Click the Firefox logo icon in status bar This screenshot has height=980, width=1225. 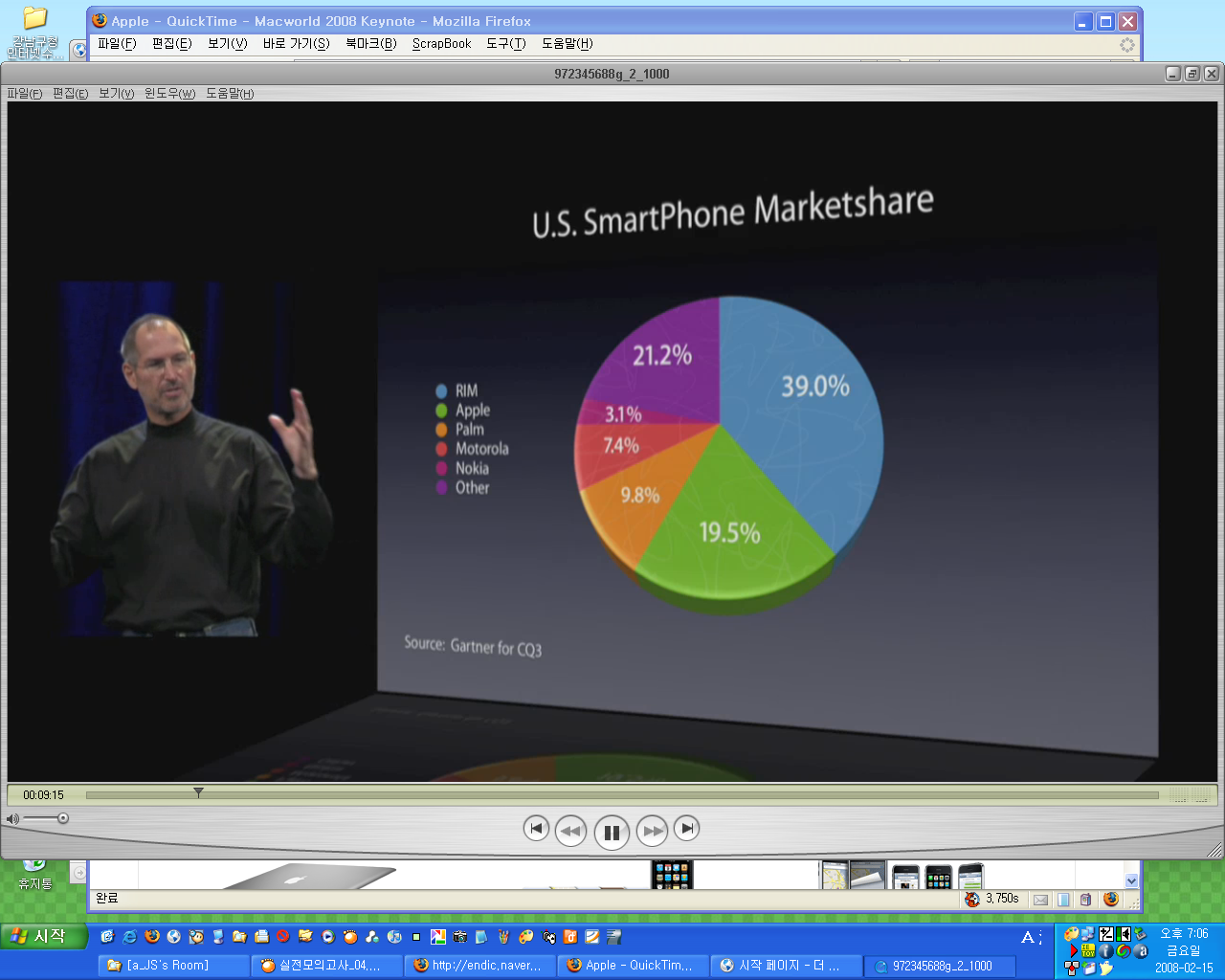click(1110, 899)
